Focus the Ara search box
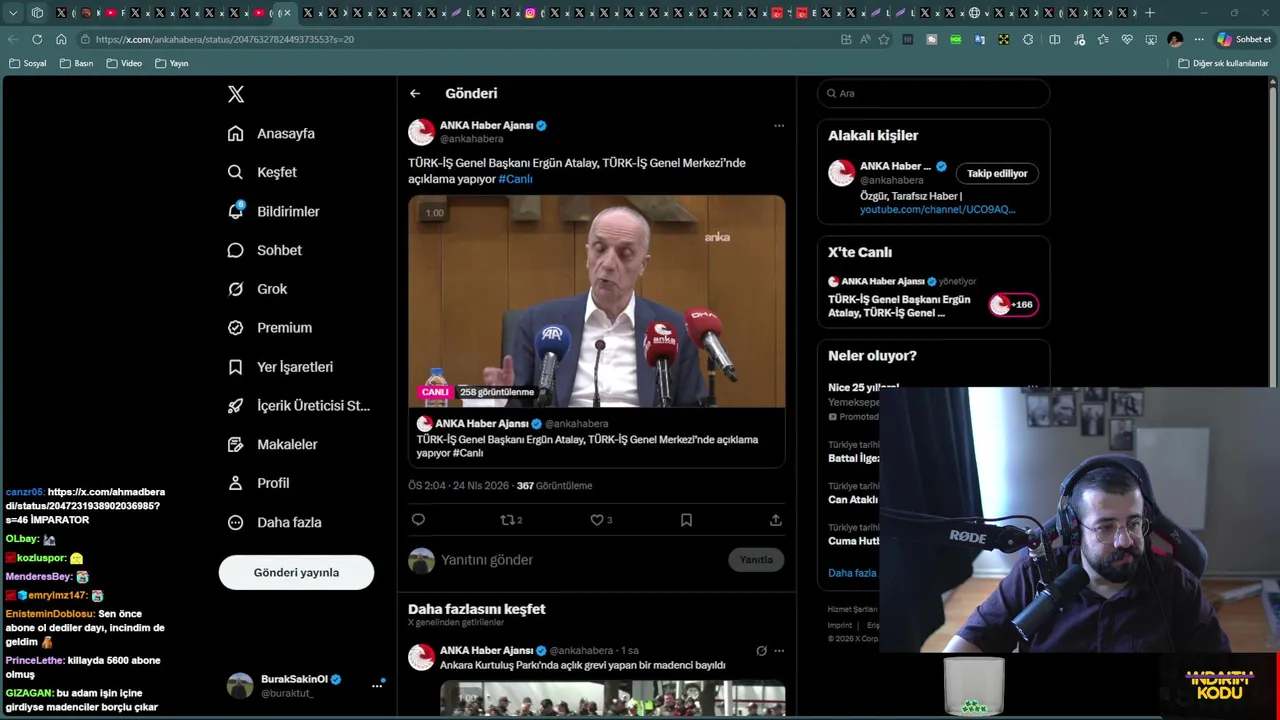 pyautogui.click(x=933, y=93)
